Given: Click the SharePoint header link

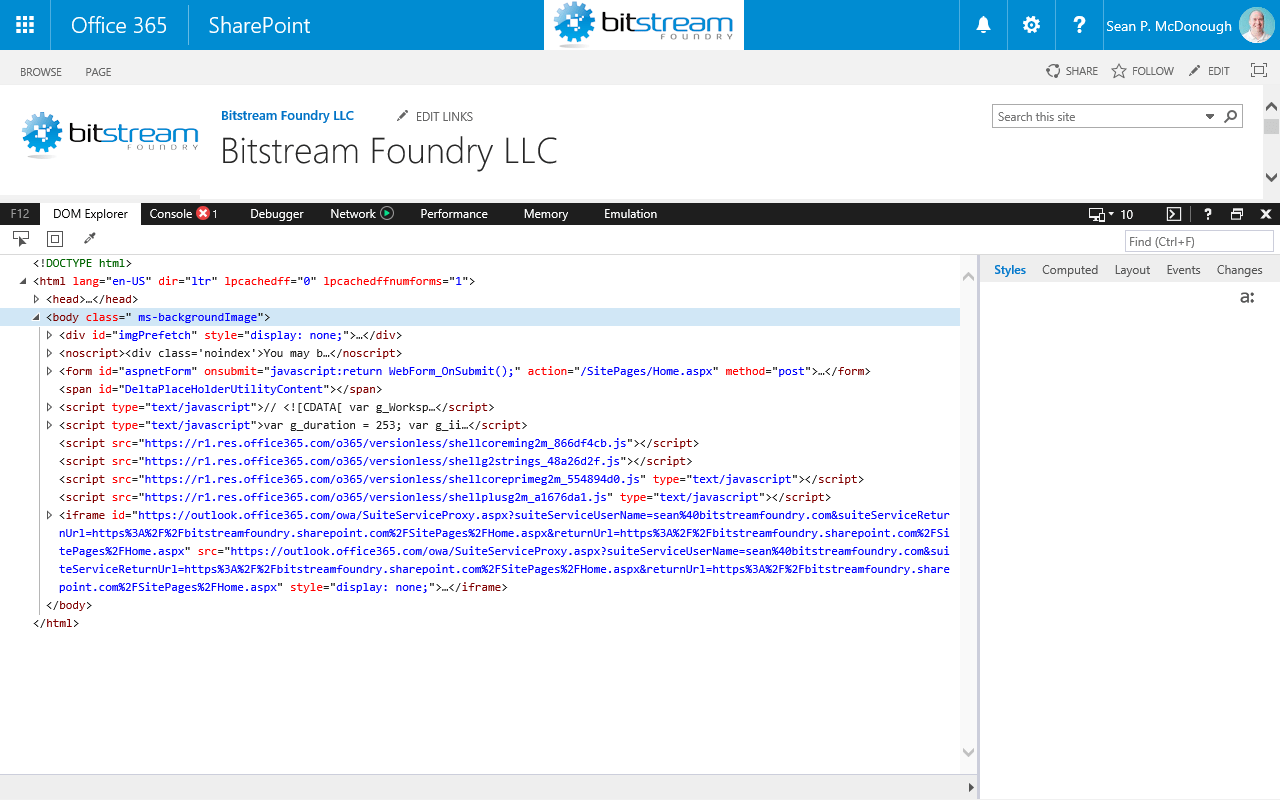Looking at the screenshot, I should 259,25.
